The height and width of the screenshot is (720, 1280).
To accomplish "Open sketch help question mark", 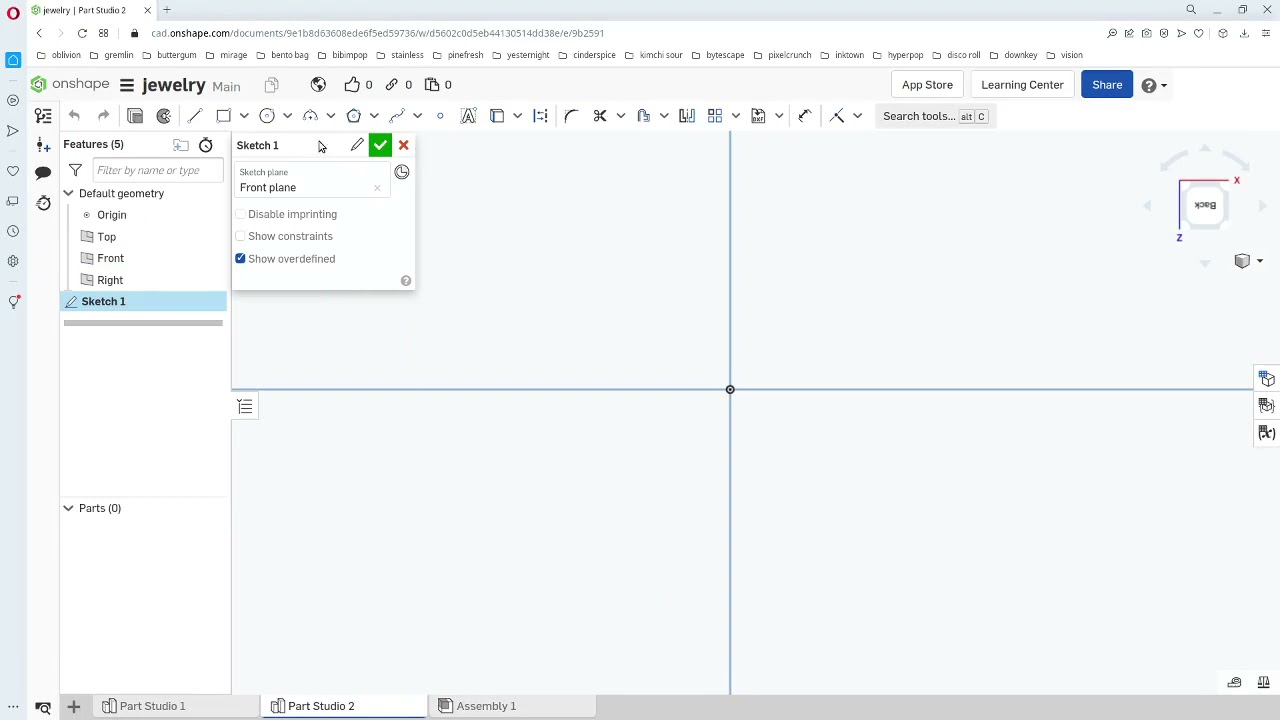I will [x=405, y=281].
